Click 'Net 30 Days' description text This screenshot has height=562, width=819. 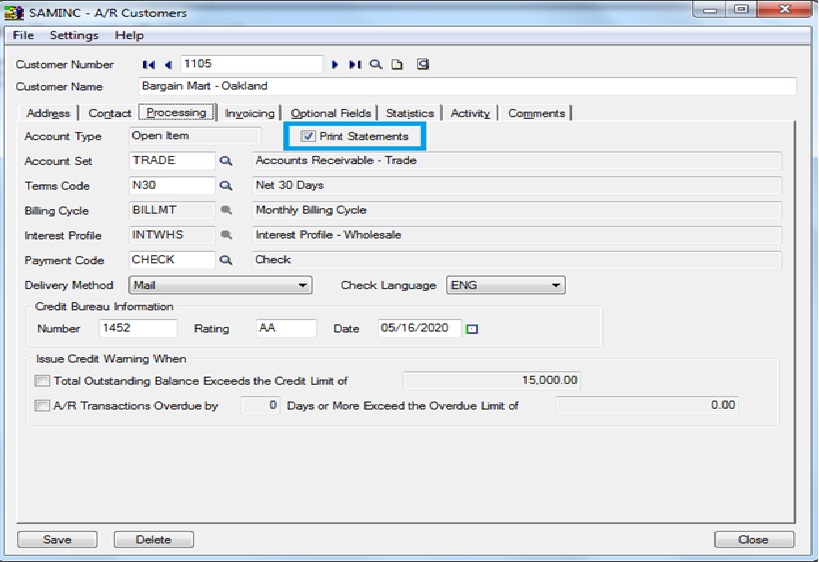click(x=289, y=185)
